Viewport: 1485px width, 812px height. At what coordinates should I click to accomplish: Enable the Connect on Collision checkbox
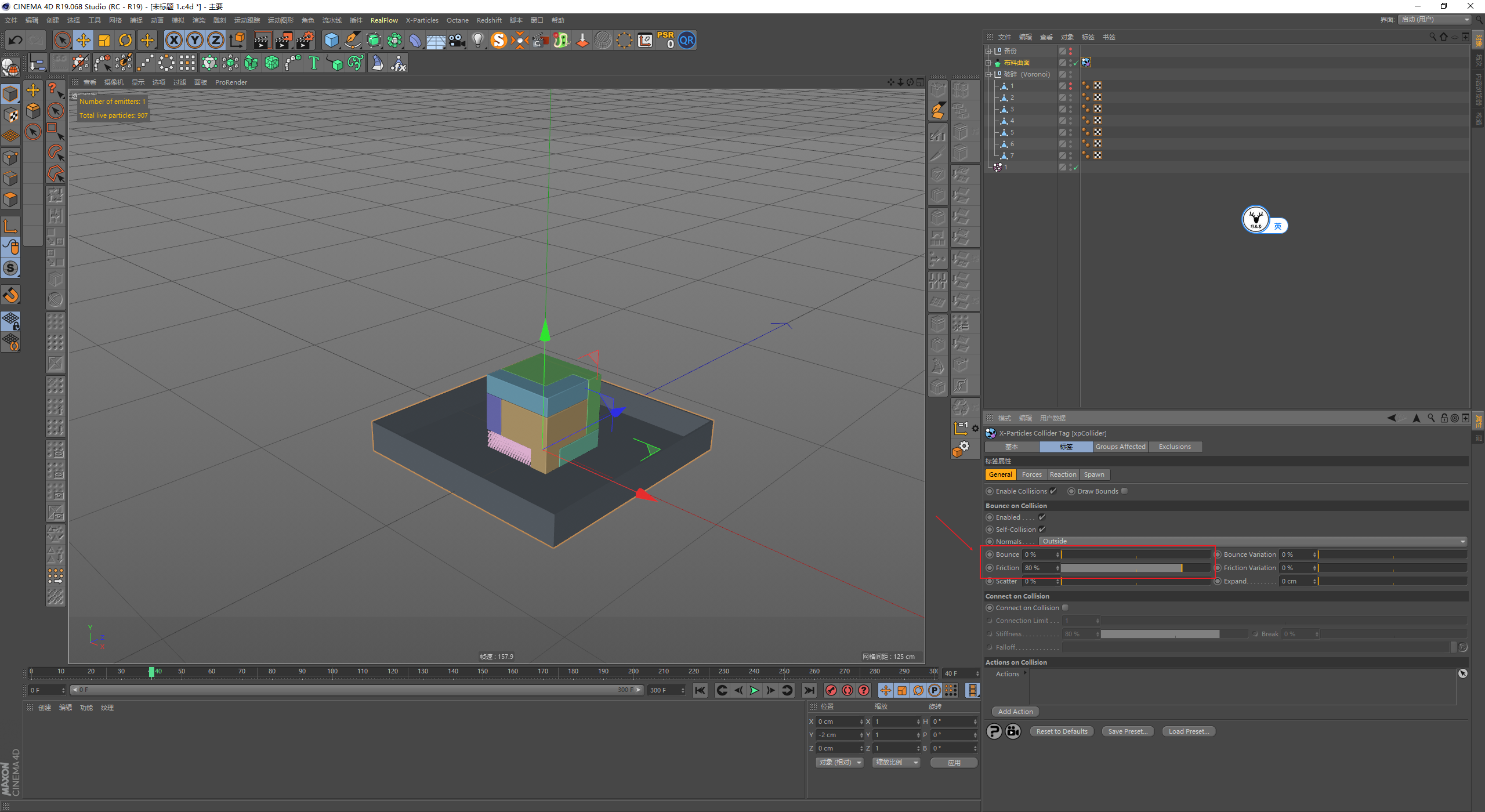pyautogui.click(x=1065, y=608)
